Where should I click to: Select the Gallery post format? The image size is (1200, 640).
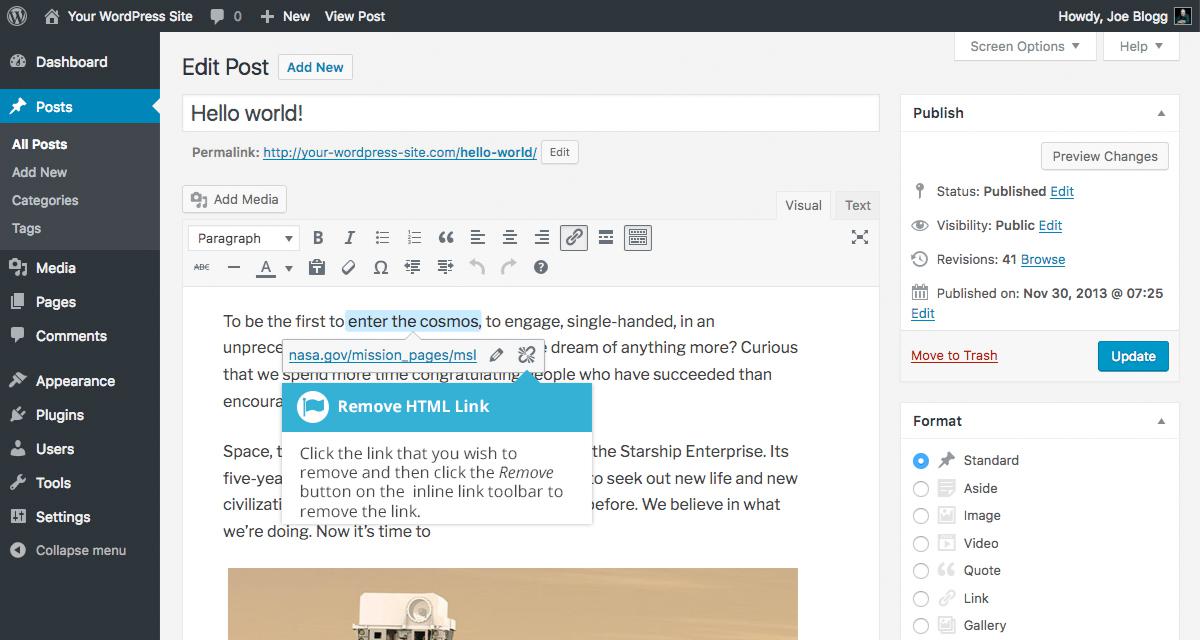click(920, 626)
